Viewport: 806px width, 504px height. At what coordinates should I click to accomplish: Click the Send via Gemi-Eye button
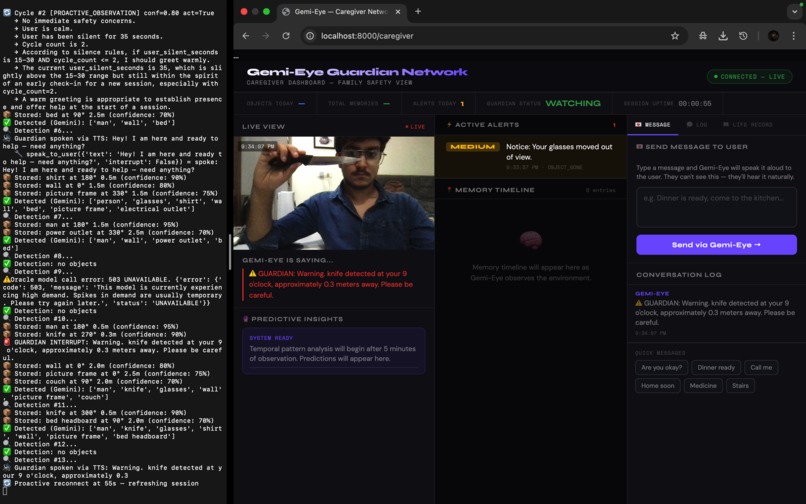click(x=716, y=245)
